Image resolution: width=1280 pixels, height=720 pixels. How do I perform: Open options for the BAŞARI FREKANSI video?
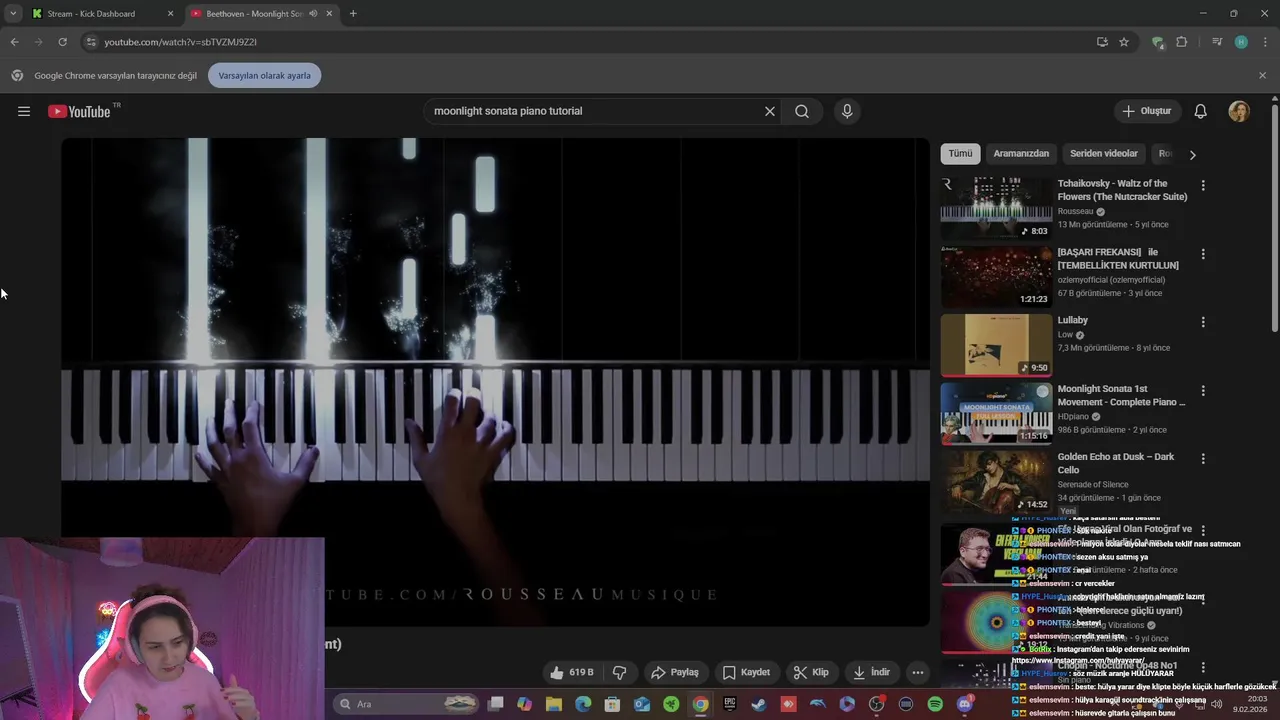(1203, 254)
